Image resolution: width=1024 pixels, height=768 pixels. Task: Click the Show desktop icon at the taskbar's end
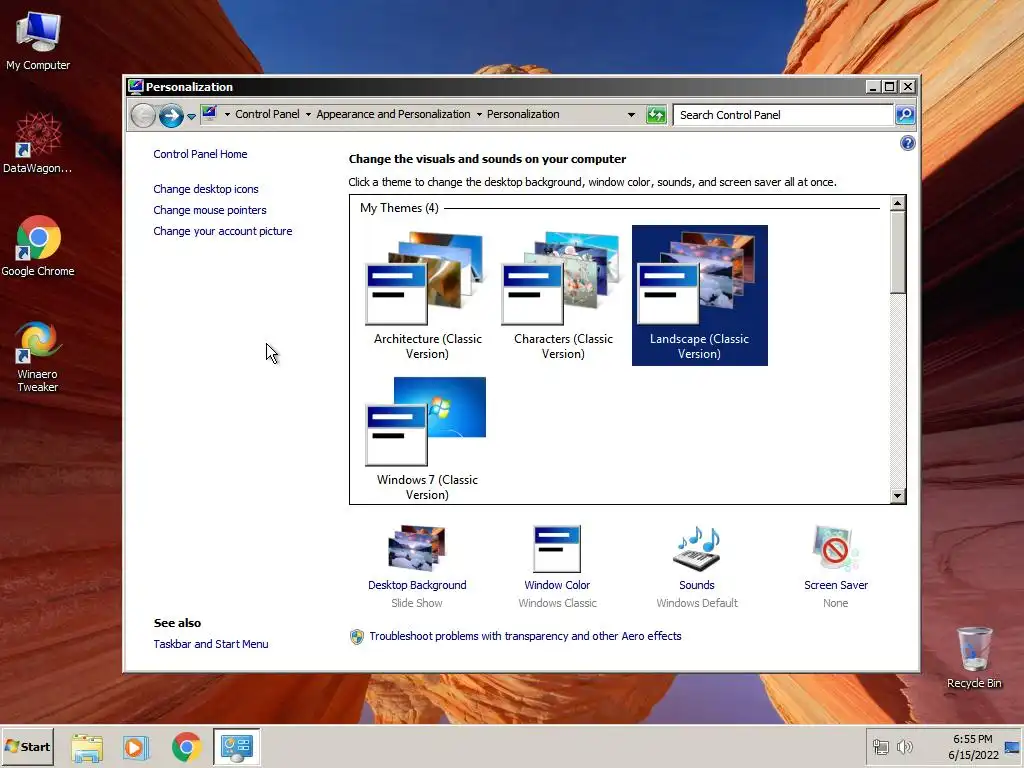tap(1013, 747)
